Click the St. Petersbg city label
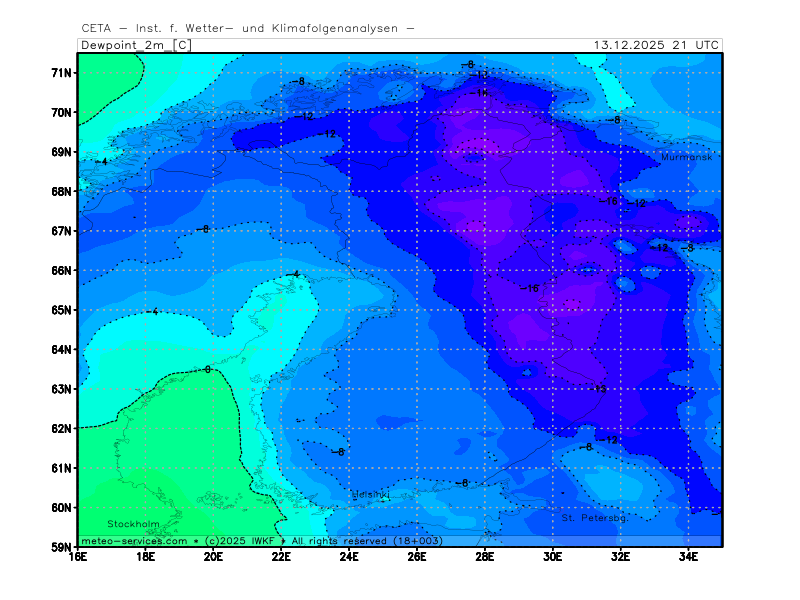 click(x=593, y=518)
